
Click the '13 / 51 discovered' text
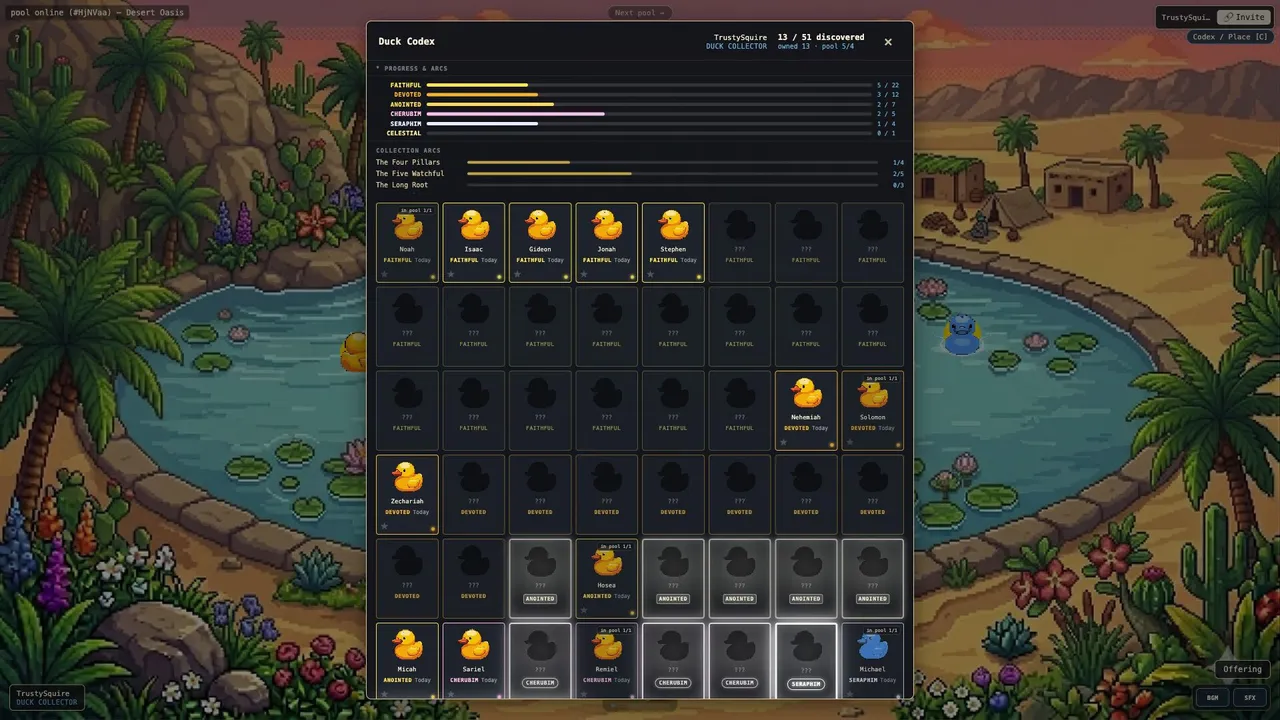point(821,37)
